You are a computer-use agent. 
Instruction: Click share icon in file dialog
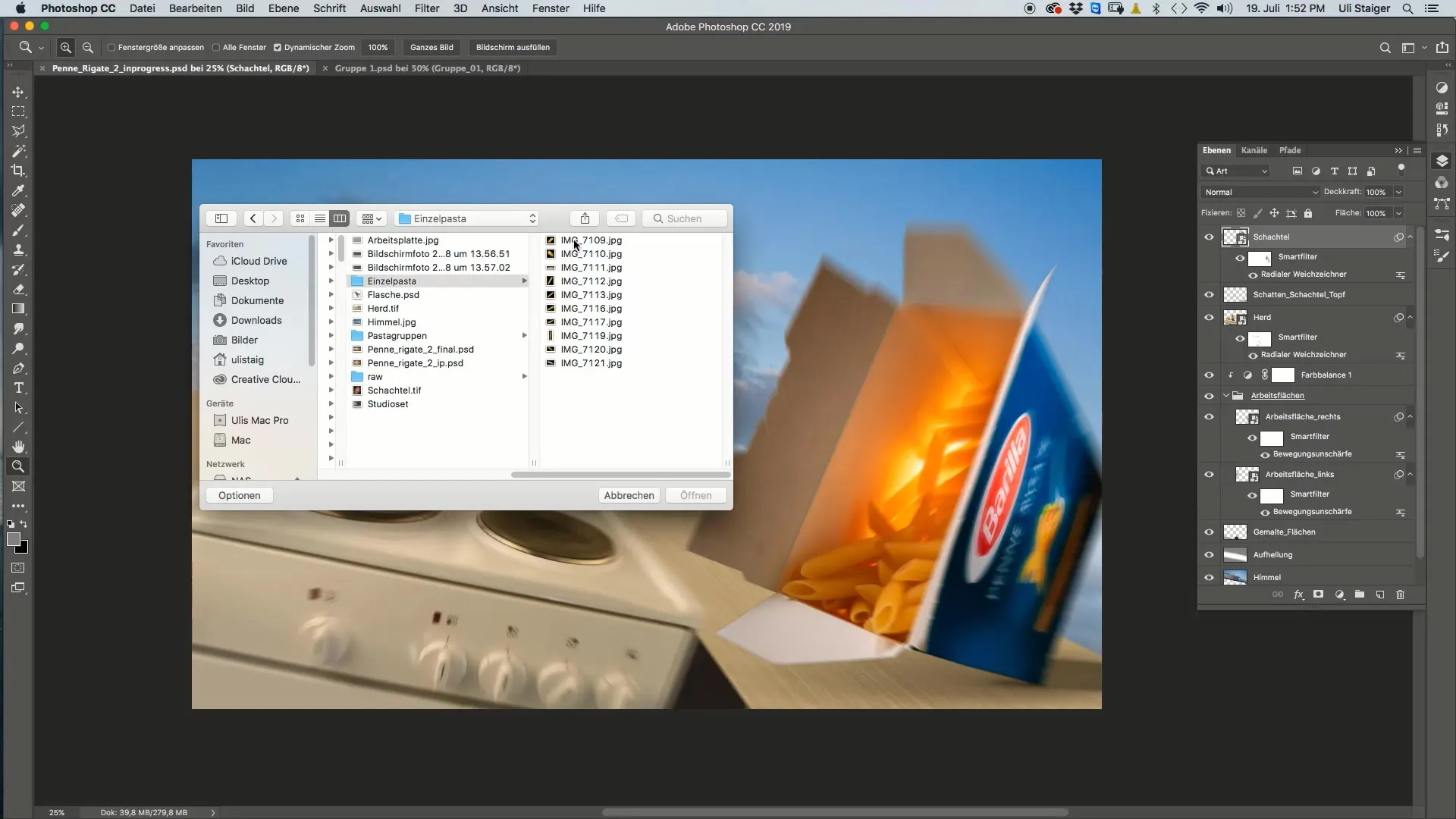tap(585, 218)
